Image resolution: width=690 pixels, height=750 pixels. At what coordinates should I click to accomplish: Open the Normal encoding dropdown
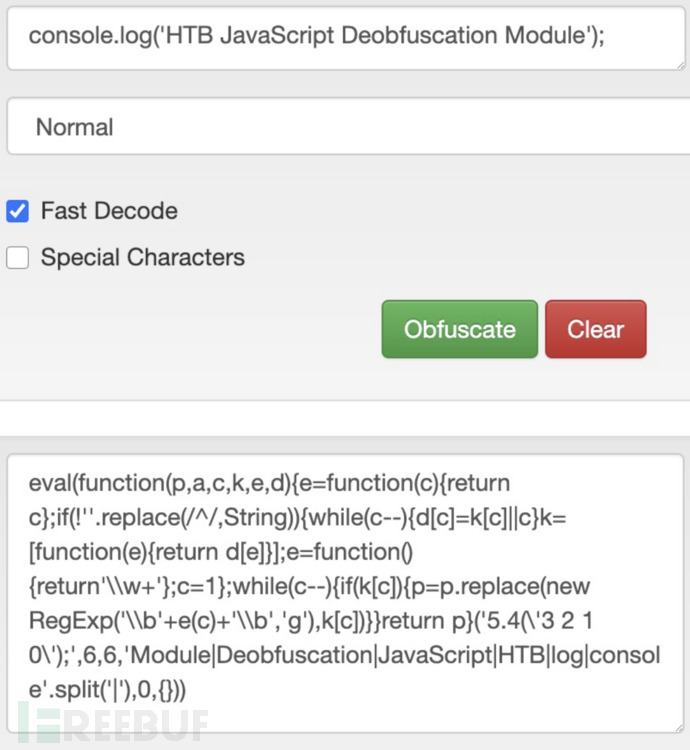coord(345,127)
